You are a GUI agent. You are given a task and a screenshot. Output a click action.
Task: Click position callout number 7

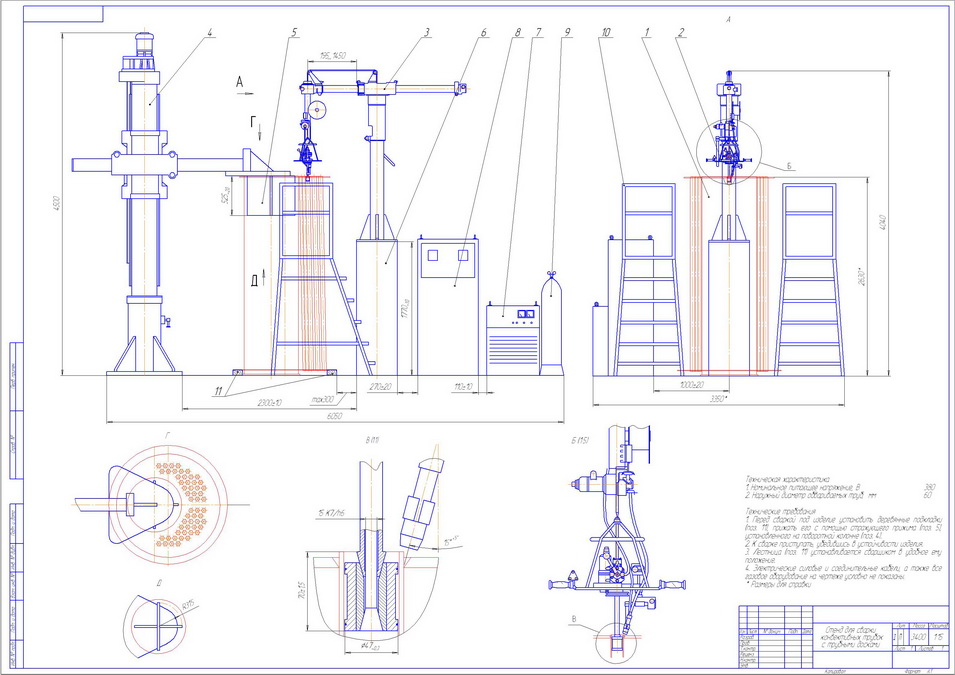click(x=538, y=32)
